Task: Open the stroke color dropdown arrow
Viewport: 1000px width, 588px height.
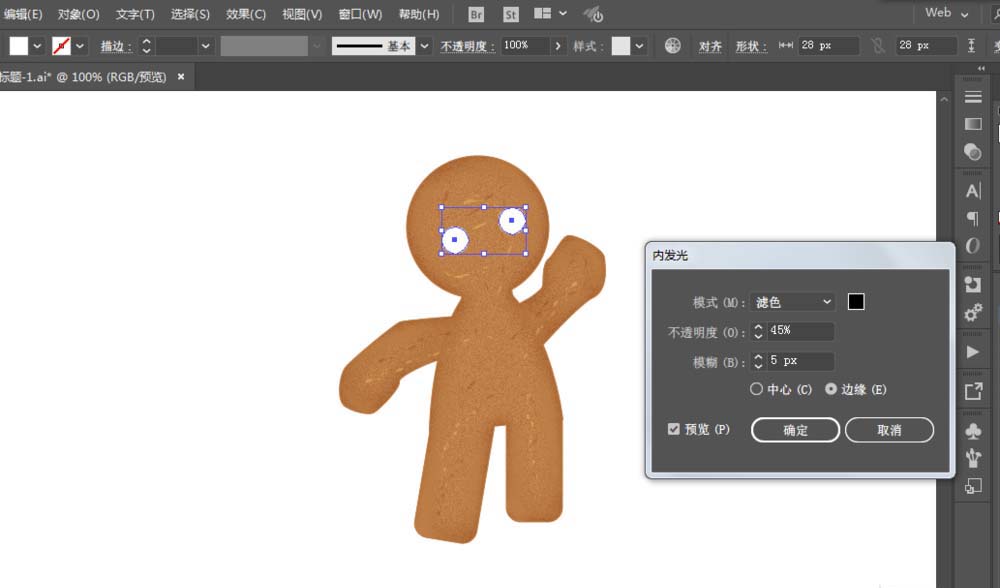Action: pos(80,46)
